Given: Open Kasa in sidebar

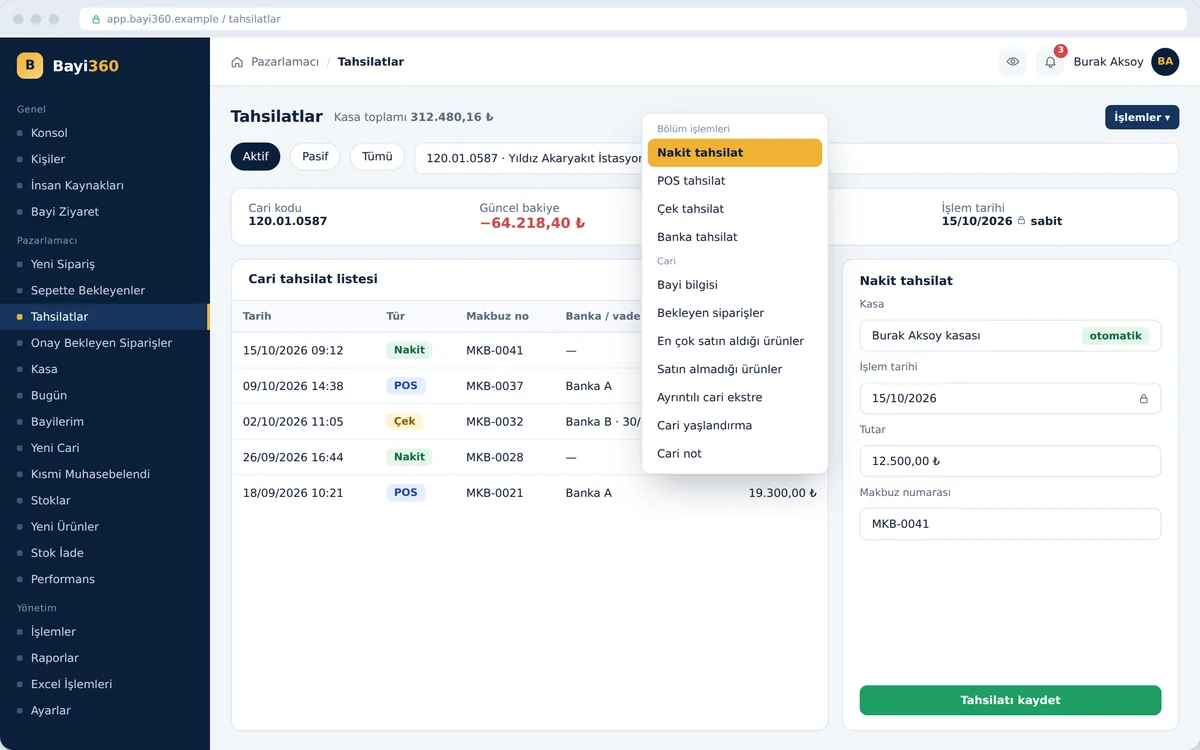Looking at the screenshot, I should tap(105, 369).
